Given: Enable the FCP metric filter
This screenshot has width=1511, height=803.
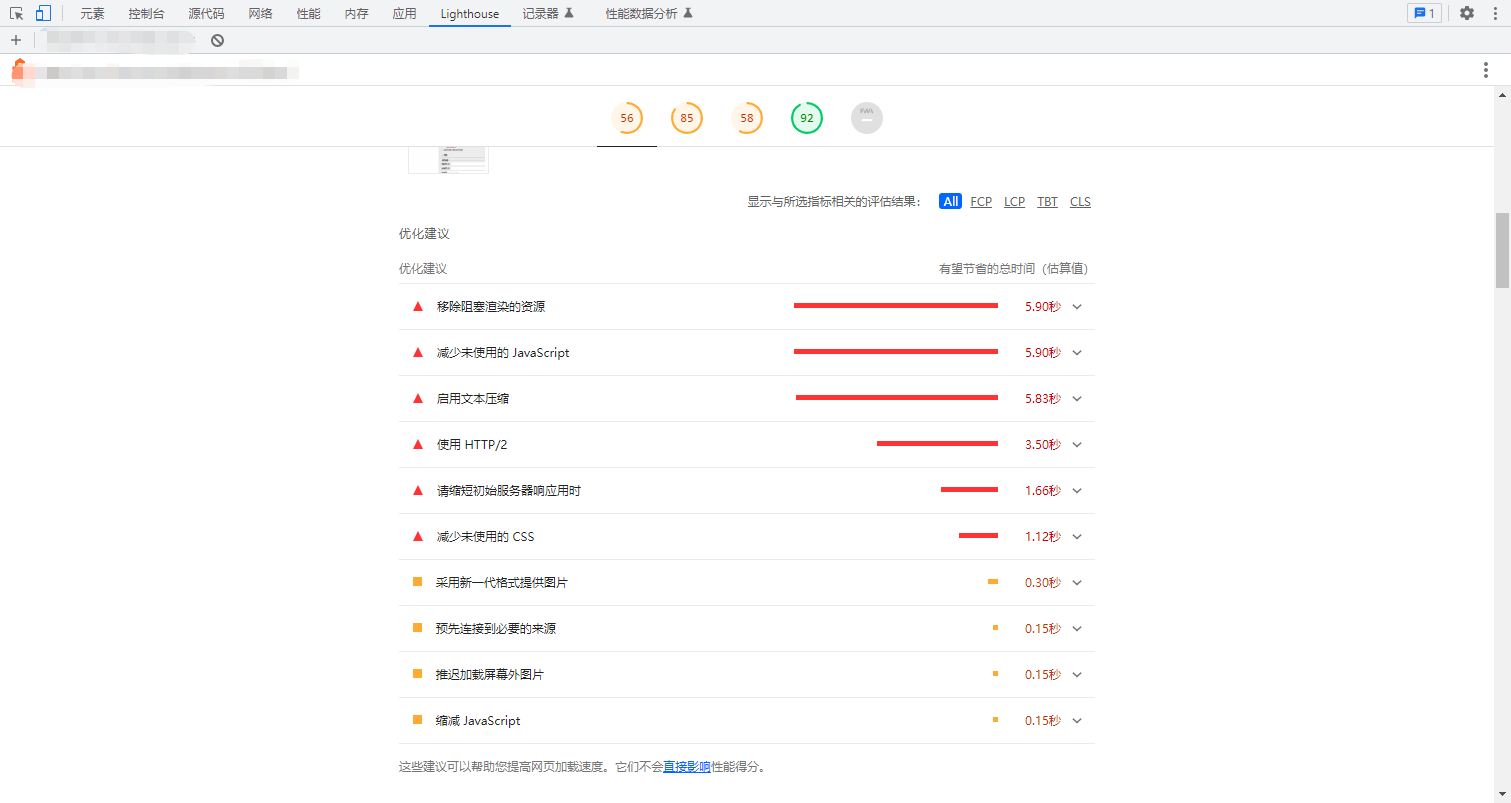Looking at the screenshot, I should pos(980,201).
